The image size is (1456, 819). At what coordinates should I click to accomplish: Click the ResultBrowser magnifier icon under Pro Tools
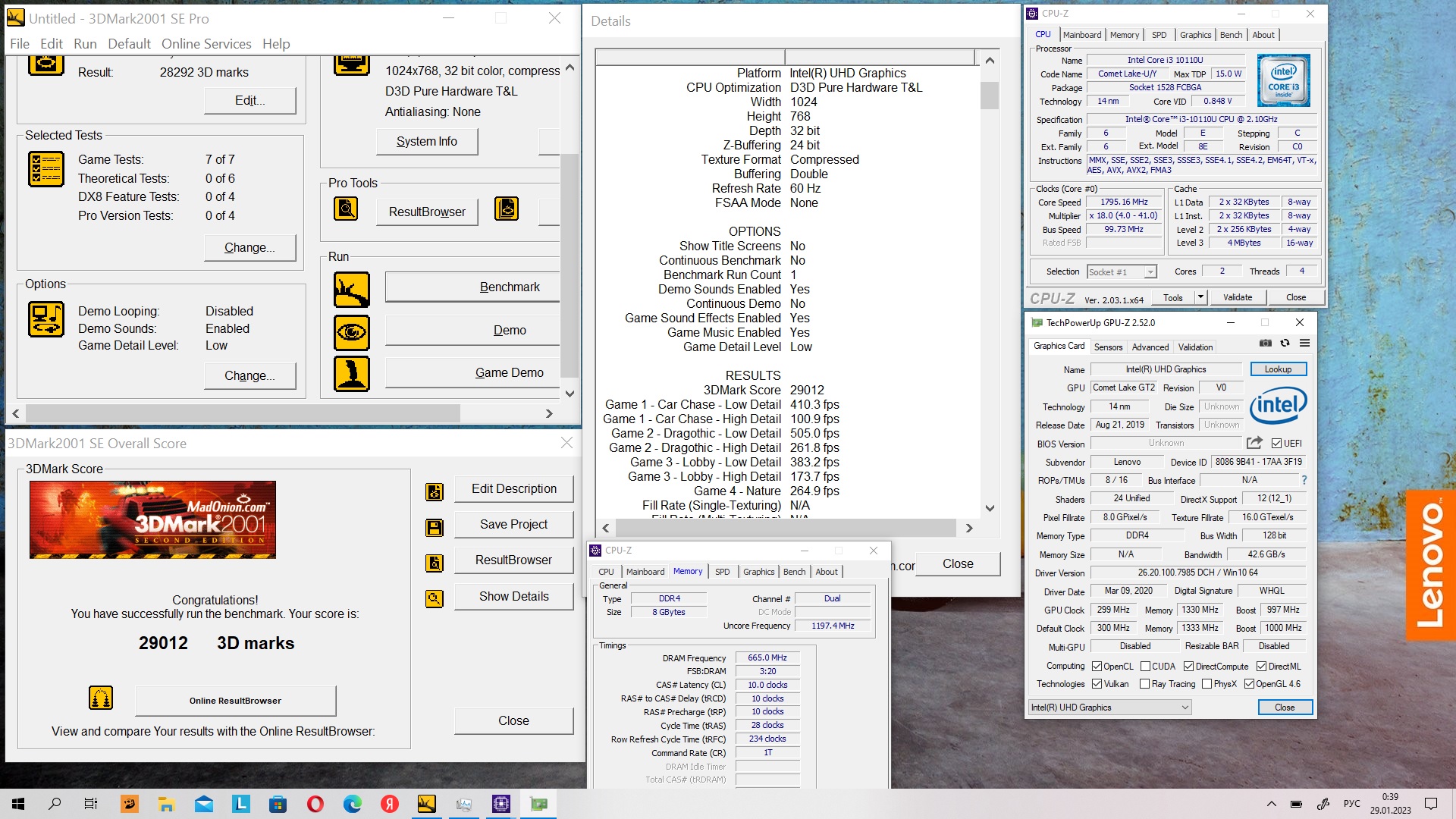346,209
